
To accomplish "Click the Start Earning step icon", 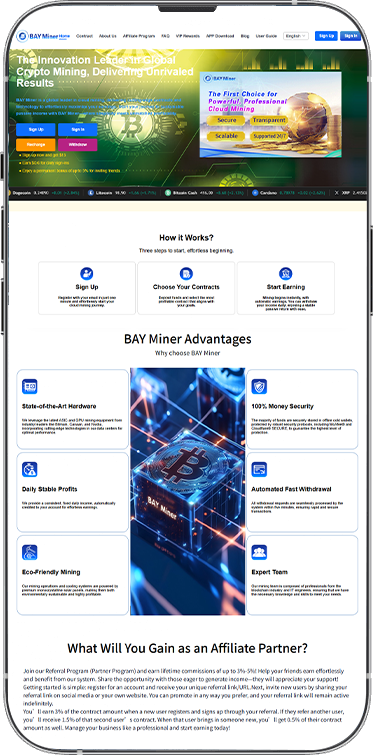I will point(285,273).
